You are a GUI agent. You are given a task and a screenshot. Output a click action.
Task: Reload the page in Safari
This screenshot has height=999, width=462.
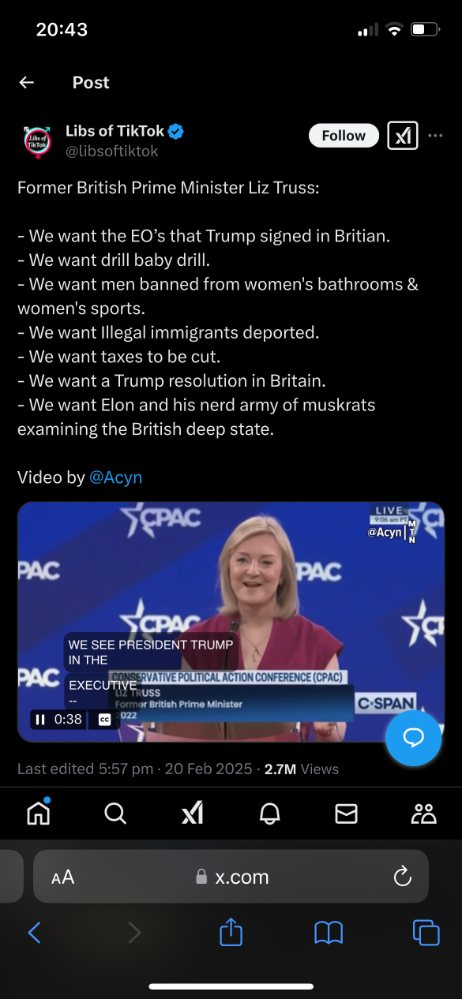[403, 877]
